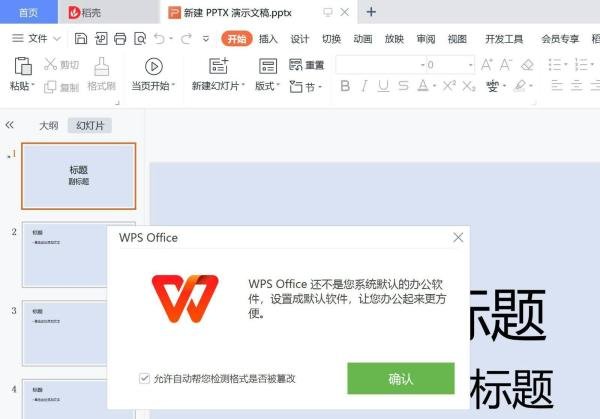
Task: Select the Format Painter (格式刷) brush
Action: [x=101, y=66]
